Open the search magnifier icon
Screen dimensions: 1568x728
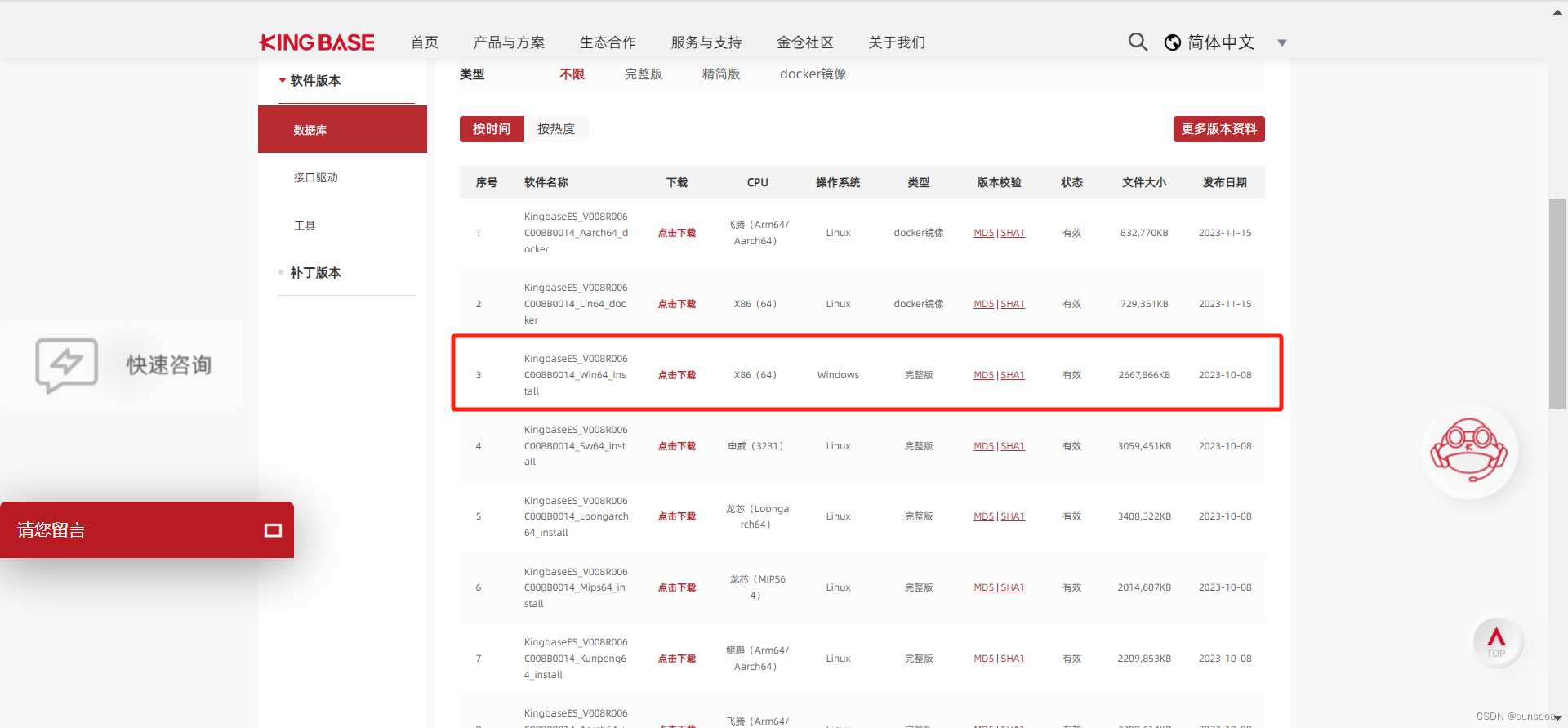pyautogui.click(x=1138, y=42)
